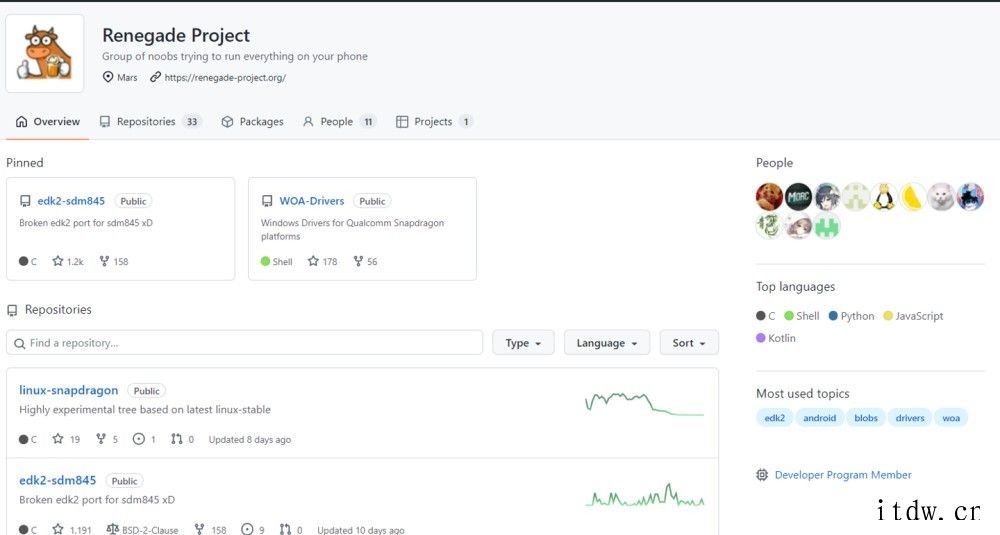Viewport: 1000px width, 535px height.
Task: Click the Mars location pin icon
Action: pyautogui.click(x=108, y=77)
